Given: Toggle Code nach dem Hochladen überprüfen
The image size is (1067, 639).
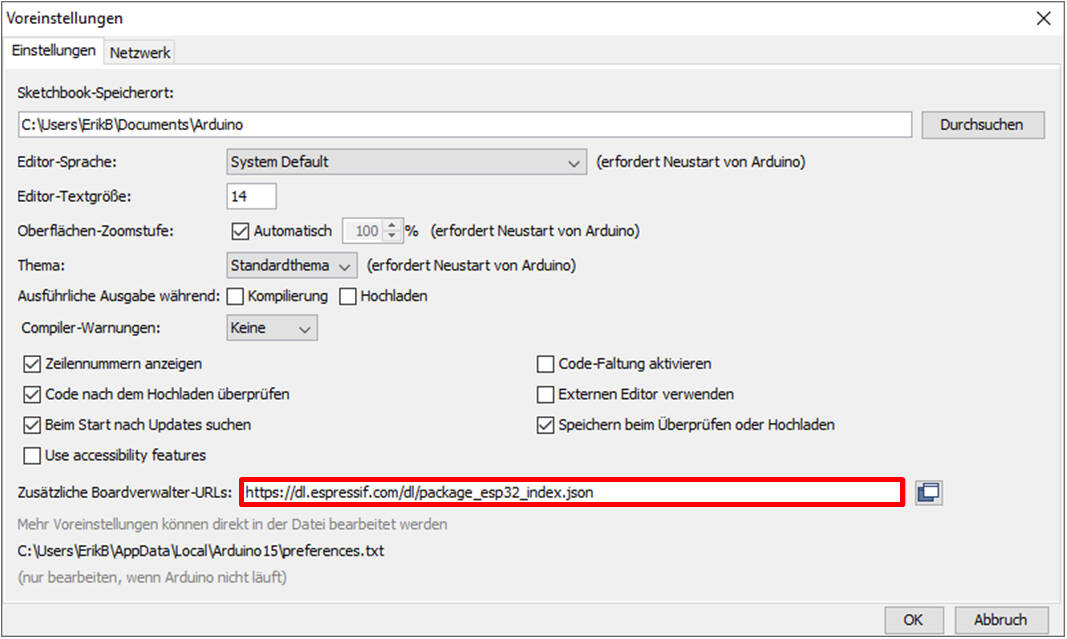Looking at the screenshot, I should tap(30, 394).
